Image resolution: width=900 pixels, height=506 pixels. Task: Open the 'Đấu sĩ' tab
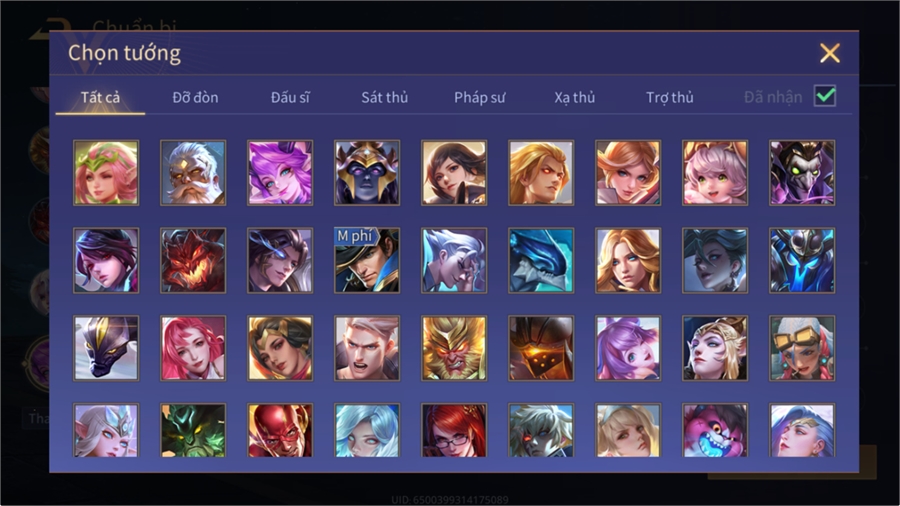click(290, 98)
